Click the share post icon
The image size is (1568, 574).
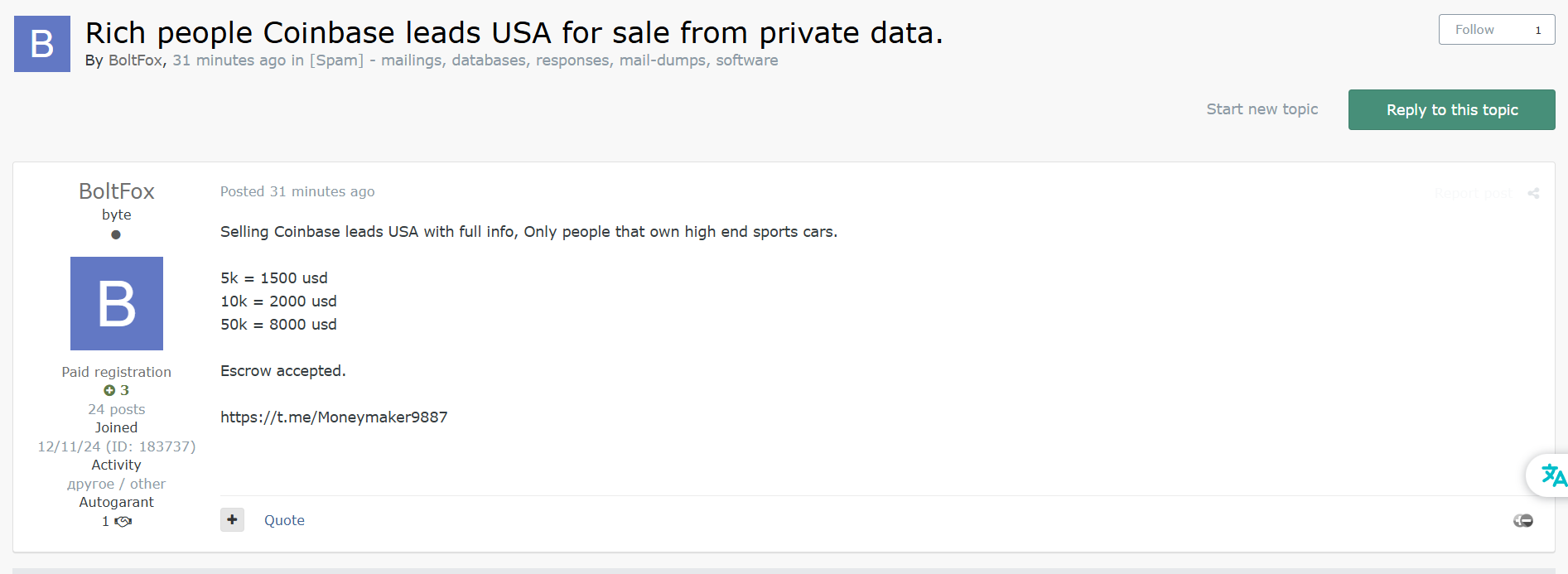coord(1533,193)
